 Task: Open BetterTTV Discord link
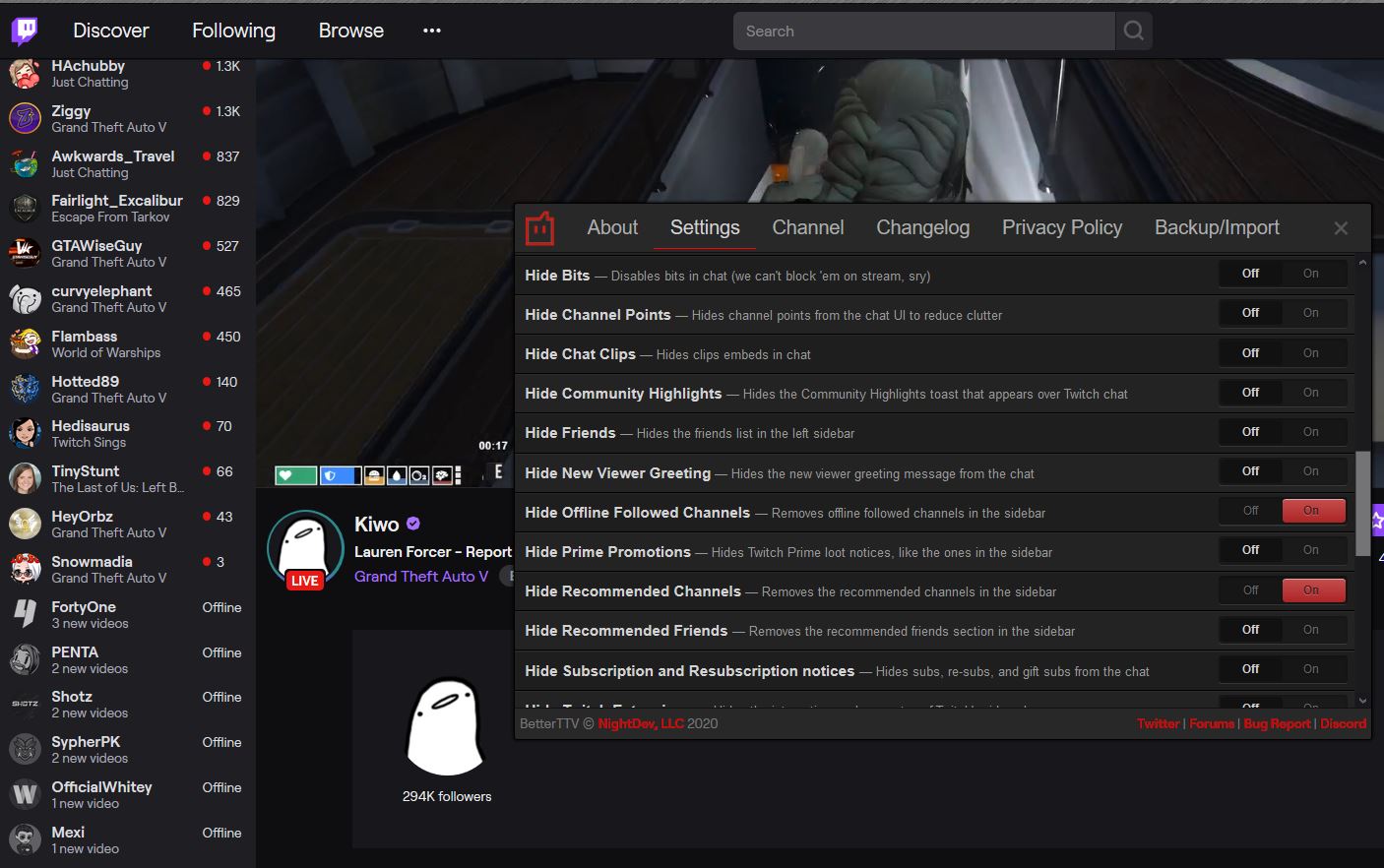coord(1343,723)
